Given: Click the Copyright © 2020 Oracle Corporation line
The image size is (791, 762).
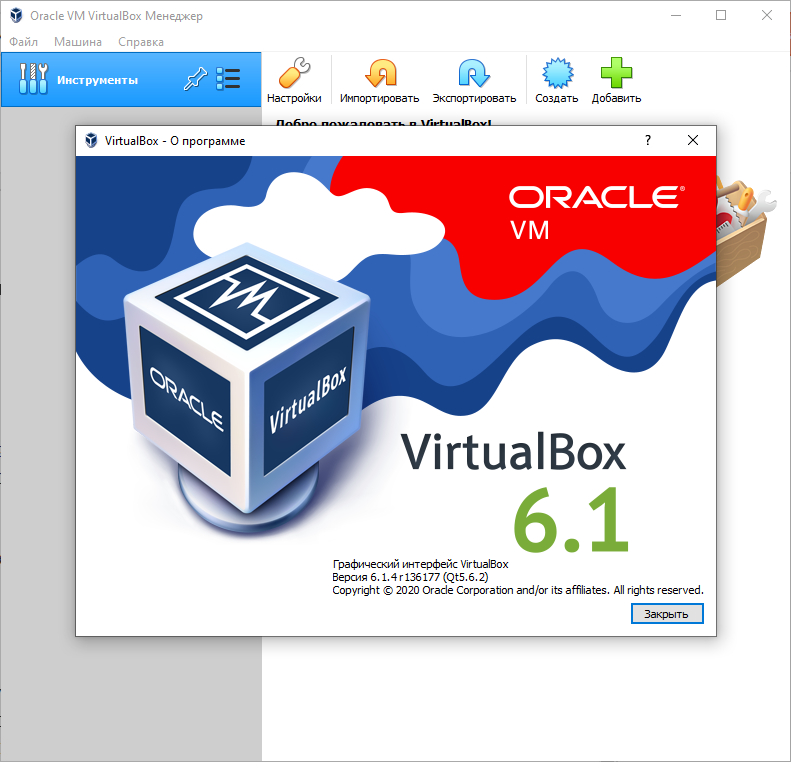Looking at the screenshot, I should tap(518, 590).
